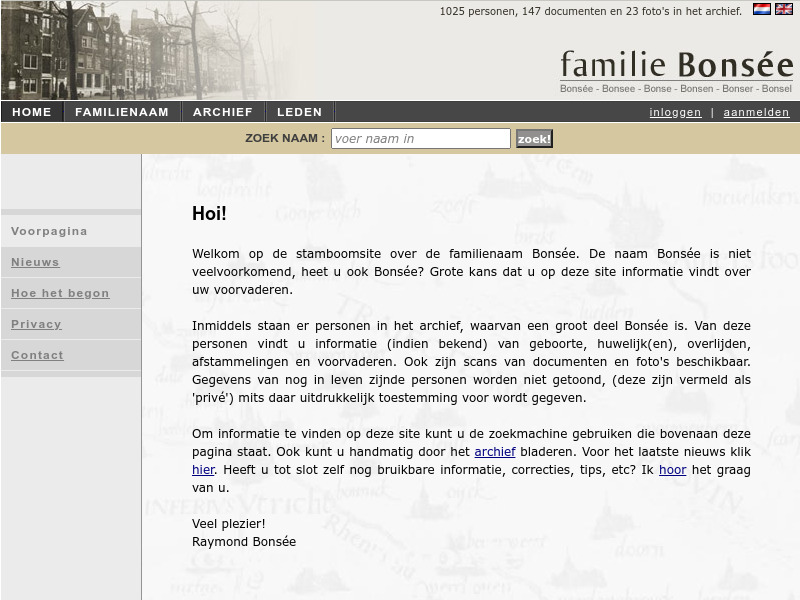The height and width of the screenshot is (600, 800).
Task: Open the Hoe het begon page
Action: tap(60, 293)
